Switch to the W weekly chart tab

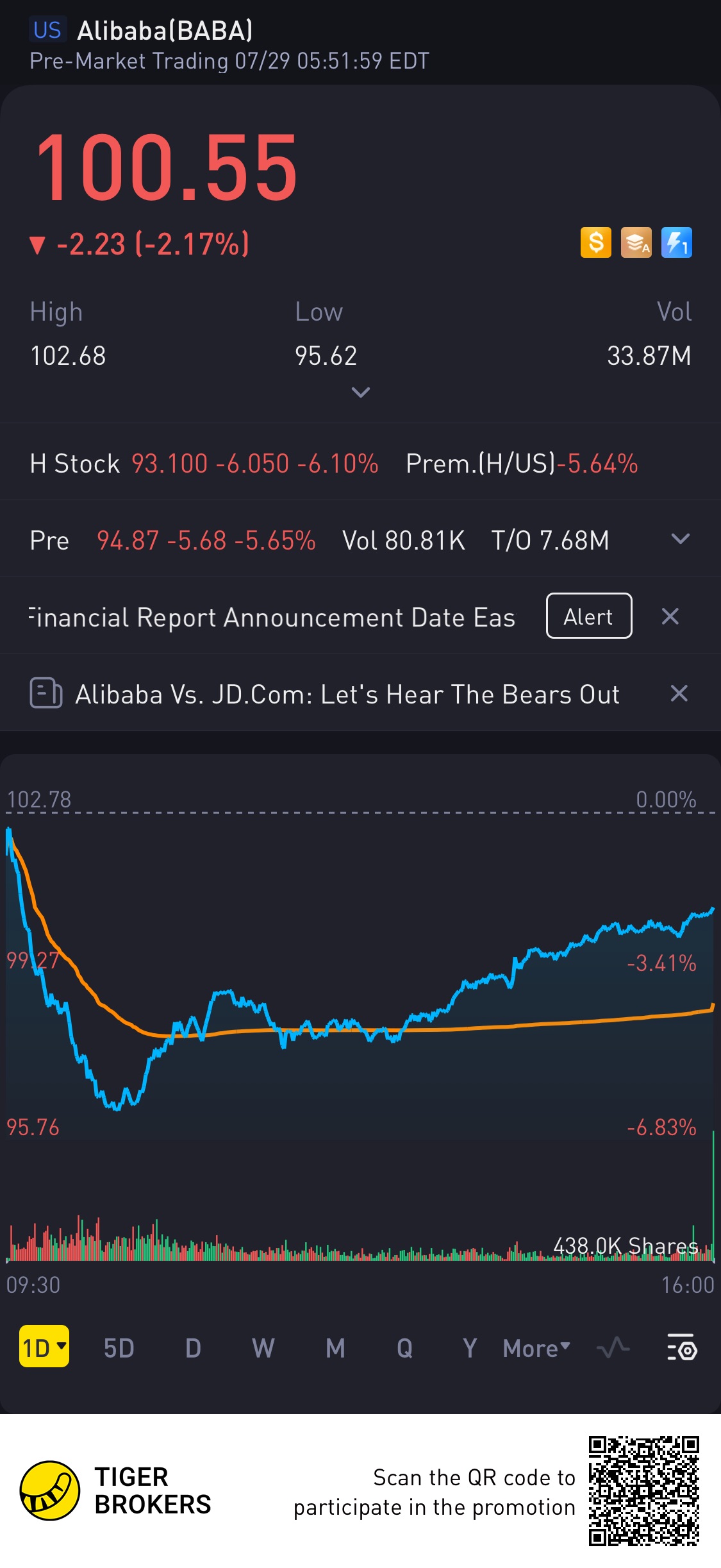click(263, 1348)
